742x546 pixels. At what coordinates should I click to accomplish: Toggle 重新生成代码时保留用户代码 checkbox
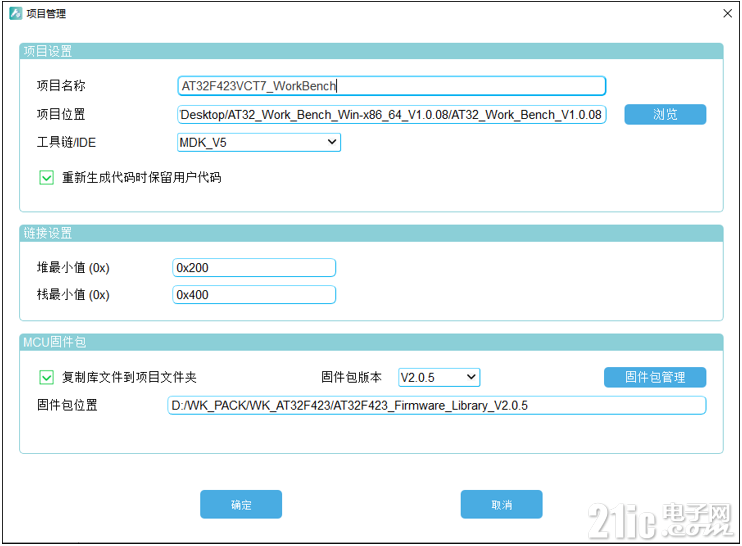point(46,178)
